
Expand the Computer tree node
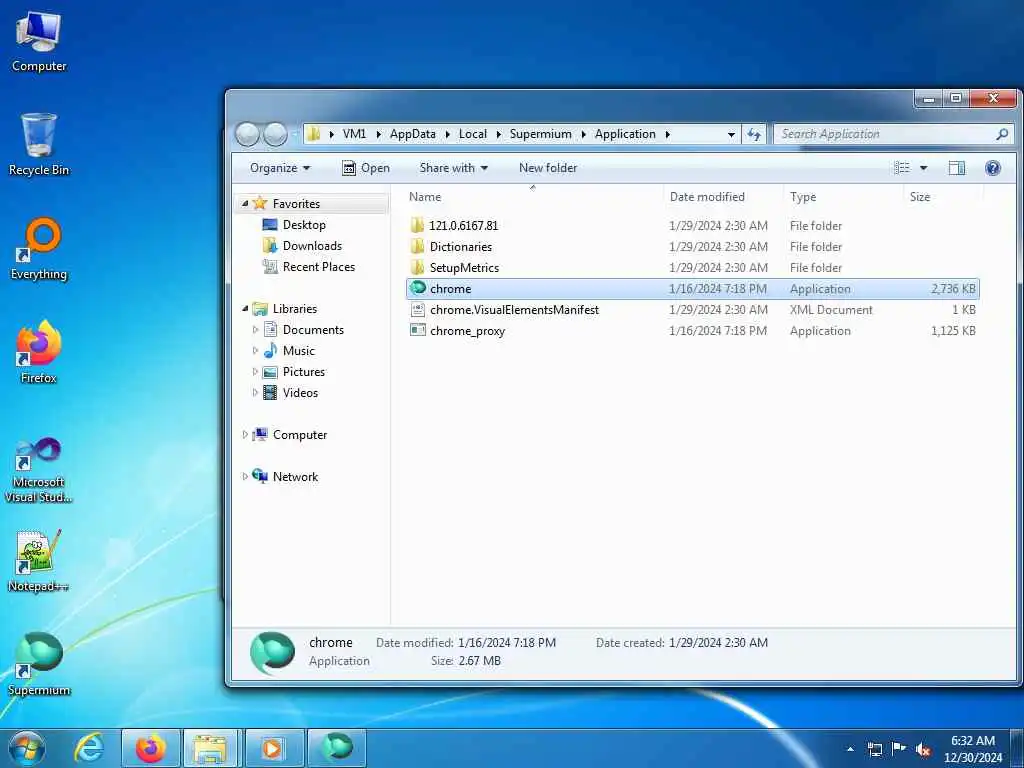pos(245,434)
